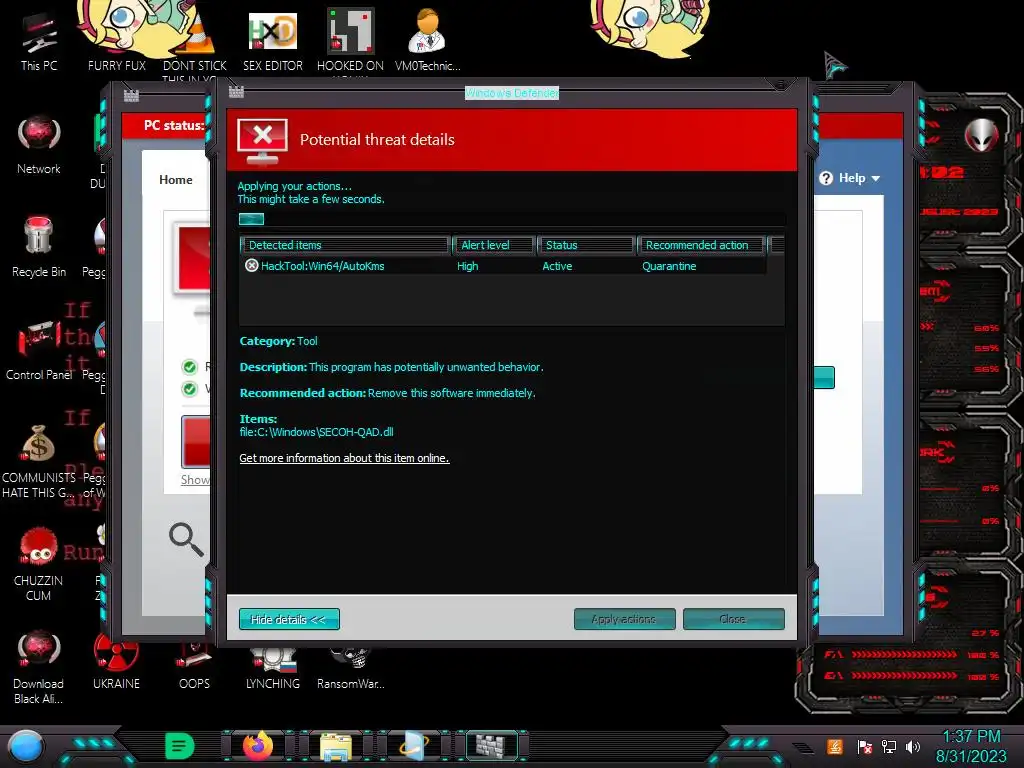Open the This PC desktop icon
Viewport: 1024px width, 768px height.
click(x=39, y=41)
